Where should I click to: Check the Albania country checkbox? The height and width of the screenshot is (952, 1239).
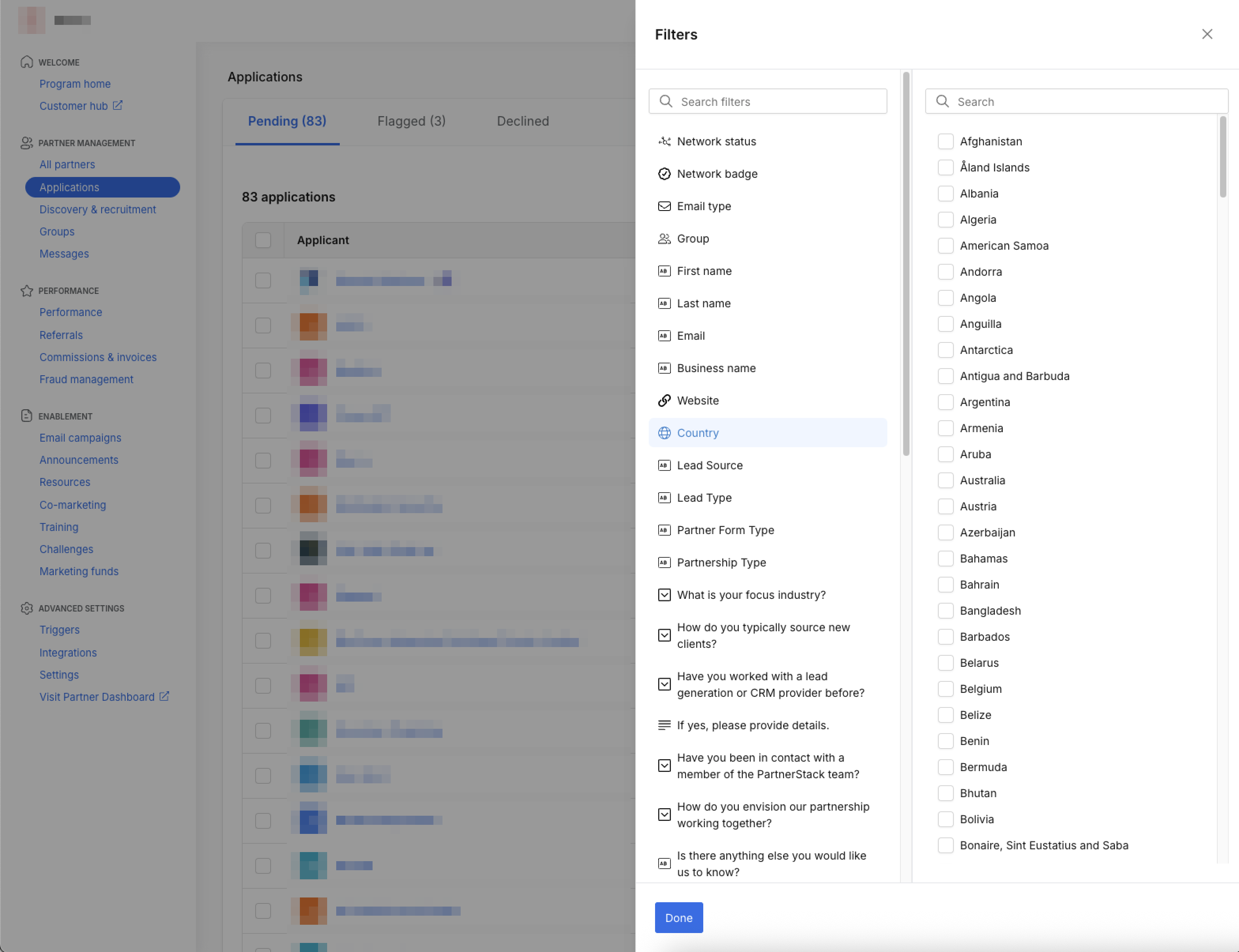pos(945,193)
